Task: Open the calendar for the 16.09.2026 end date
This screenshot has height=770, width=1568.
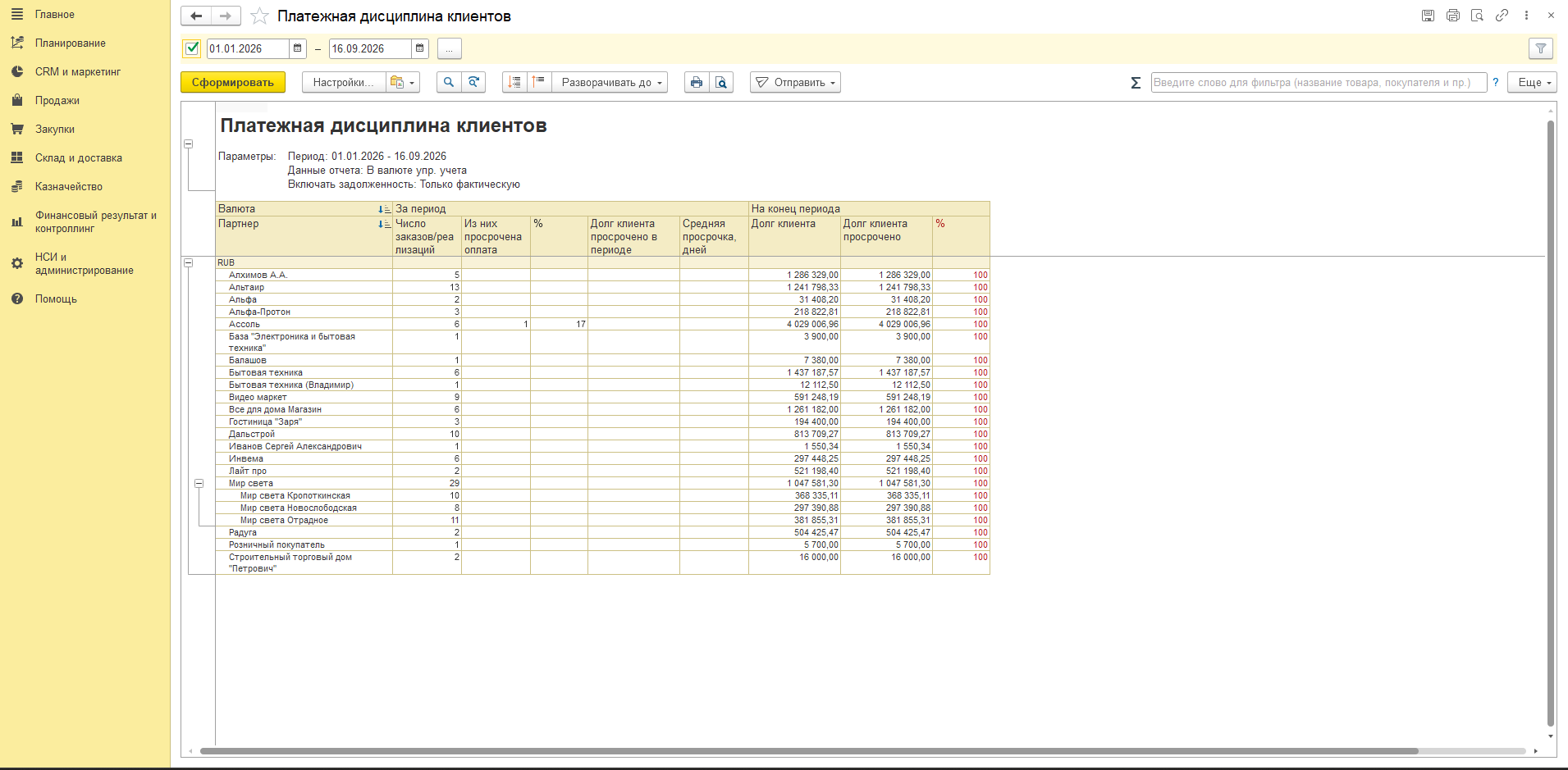Action: pos(420,48)
